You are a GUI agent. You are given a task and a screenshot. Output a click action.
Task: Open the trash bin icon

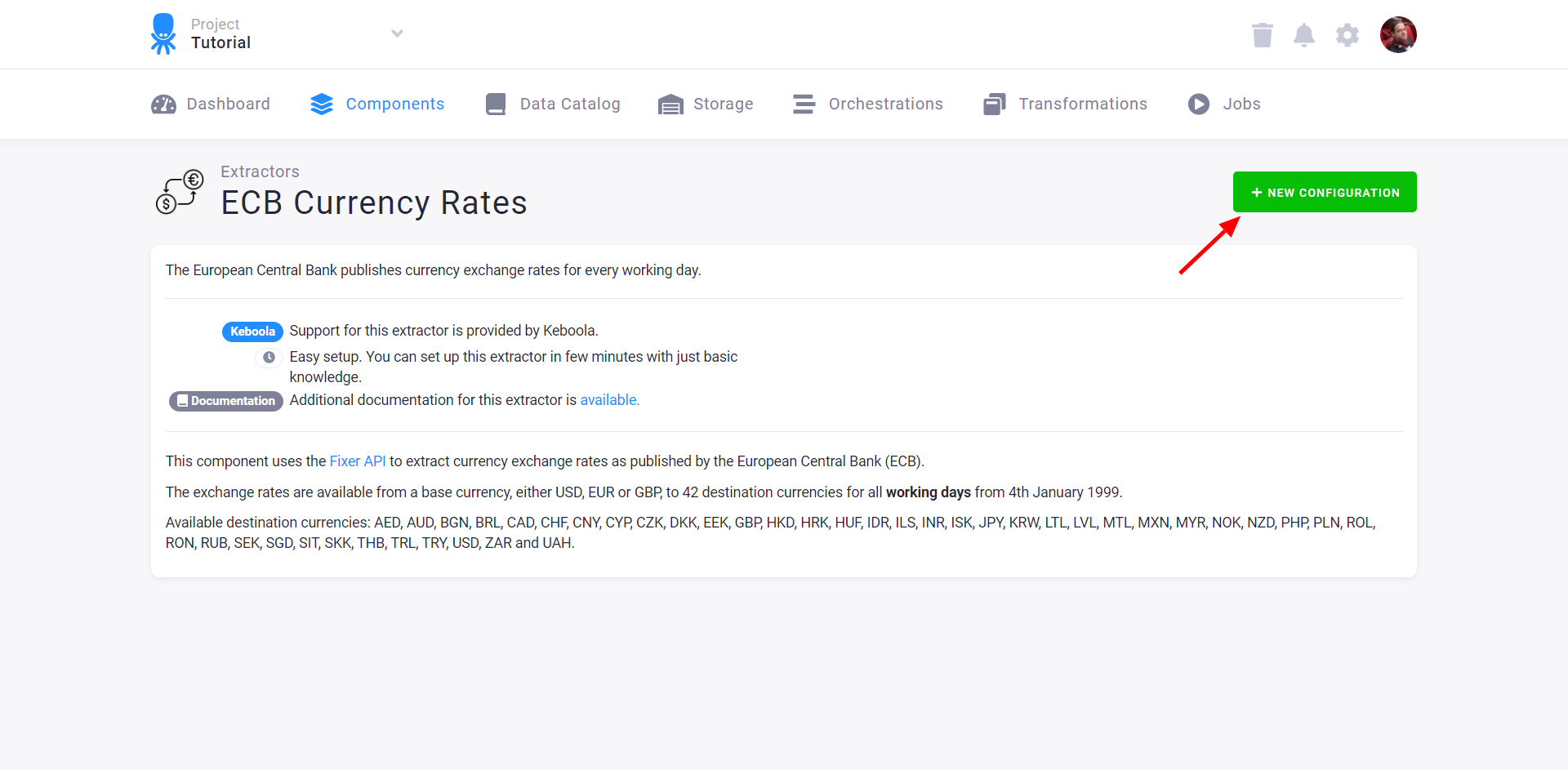tap(1262, 35)
